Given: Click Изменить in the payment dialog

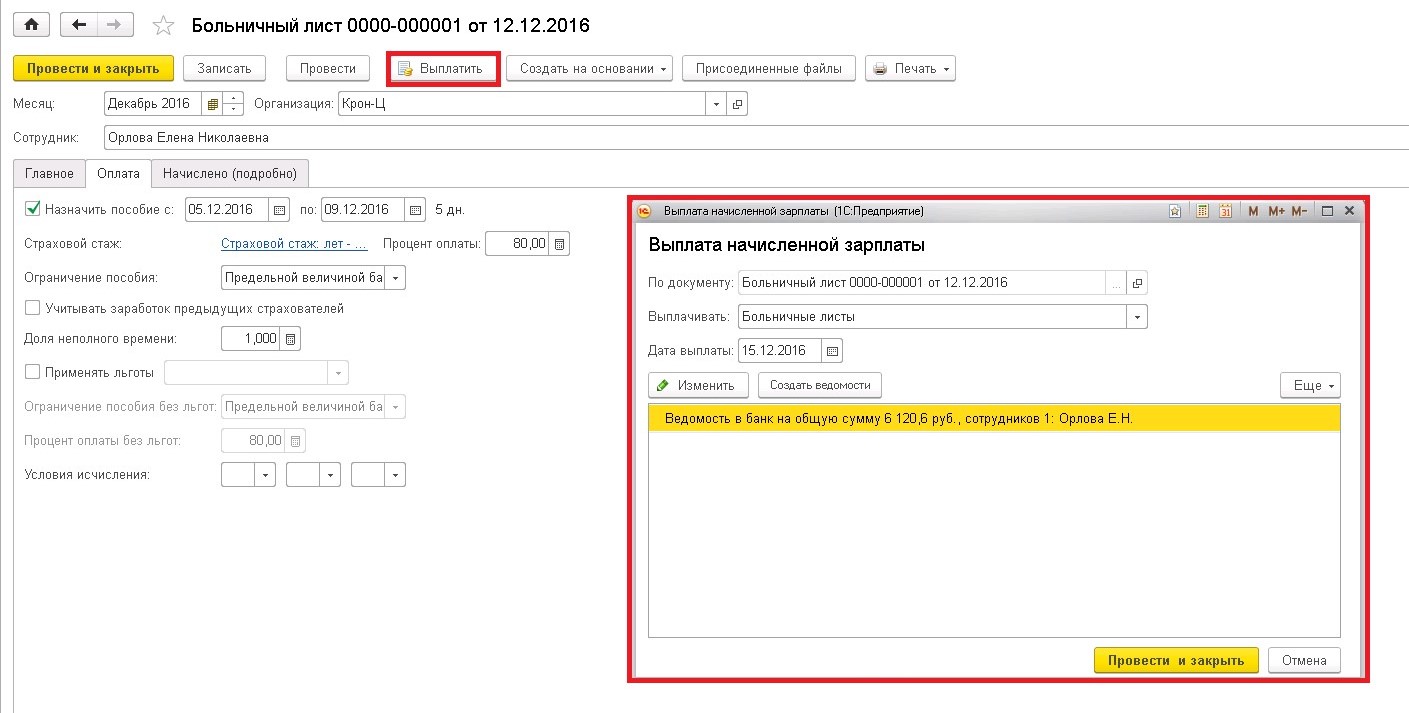Looking at the screenshot, I should point(698,385).
